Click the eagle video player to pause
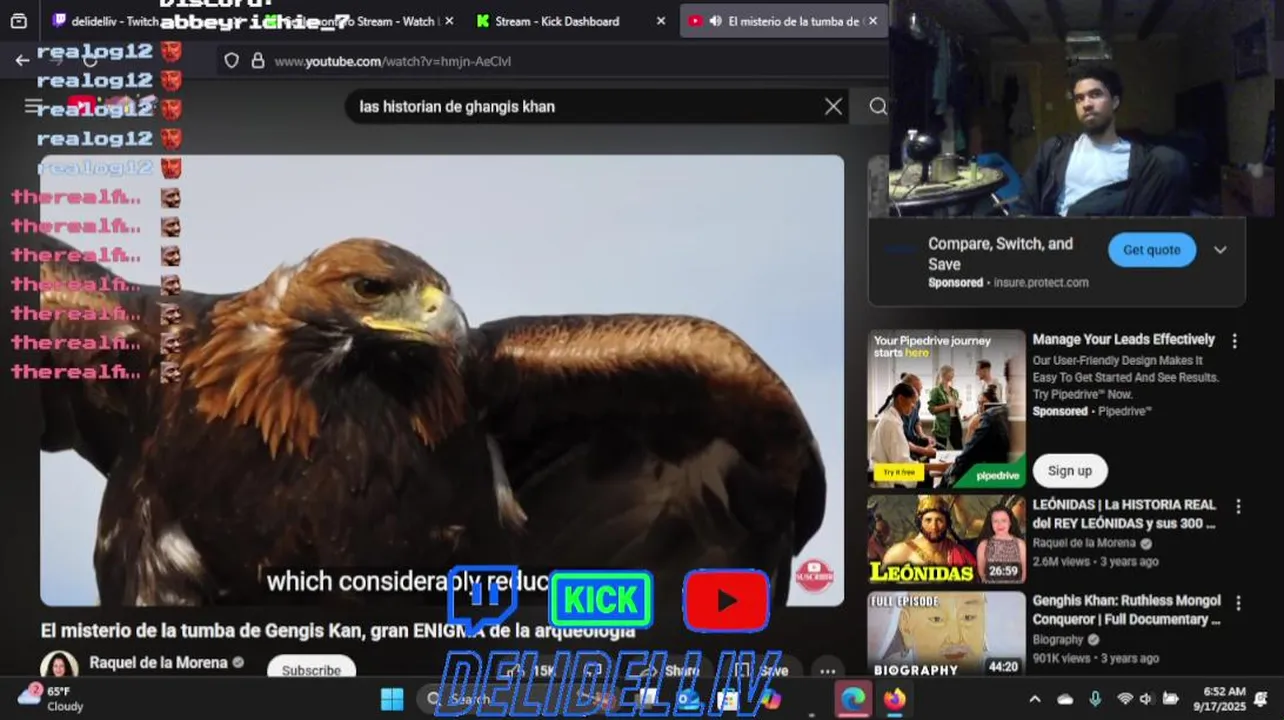 (x=442, y=380)
